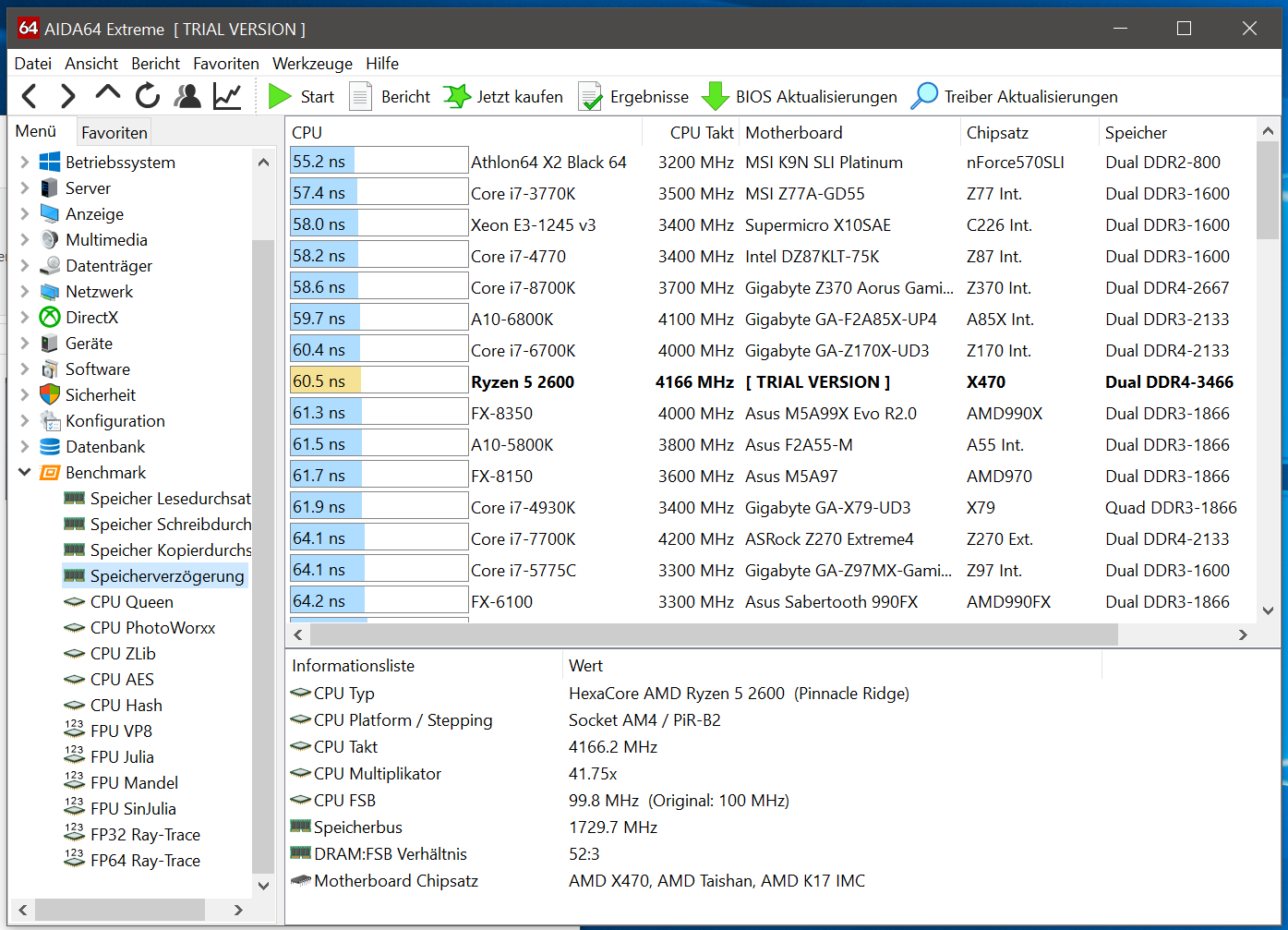Go back with the left arrow toolbar icon
Viewport: 1288px width, 930px height.
(30, 96)
